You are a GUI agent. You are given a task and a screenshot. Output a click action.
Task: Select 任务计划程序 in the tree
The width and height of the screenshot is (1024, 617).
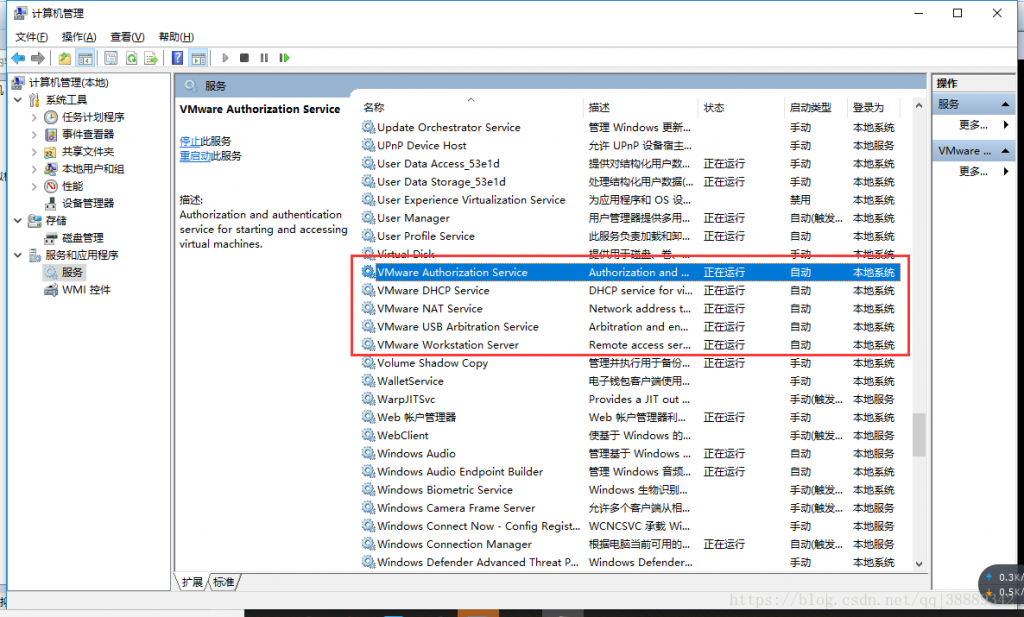coord(93,117)
